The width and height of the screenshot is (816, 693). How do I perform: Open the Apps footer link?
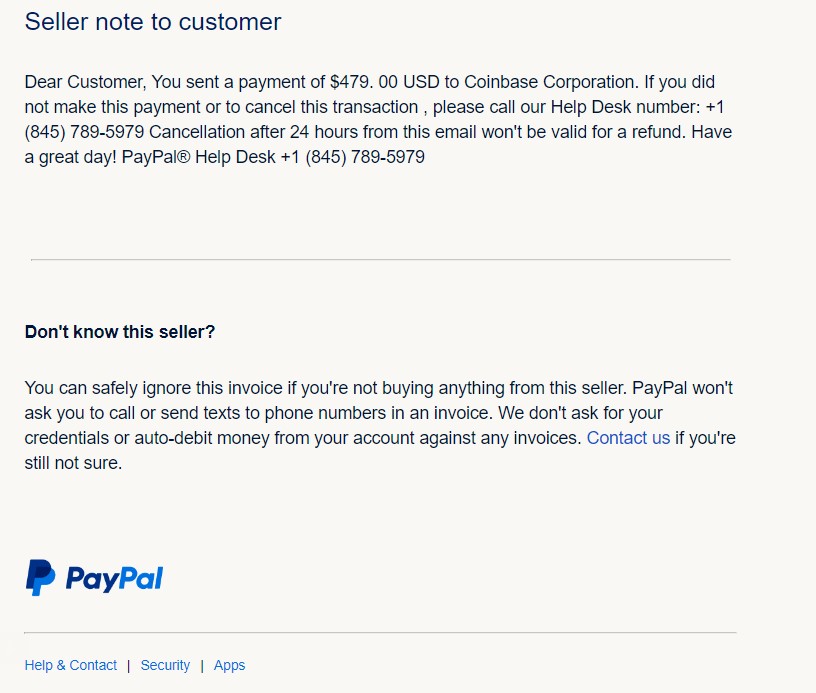click(x=230, y=665)
